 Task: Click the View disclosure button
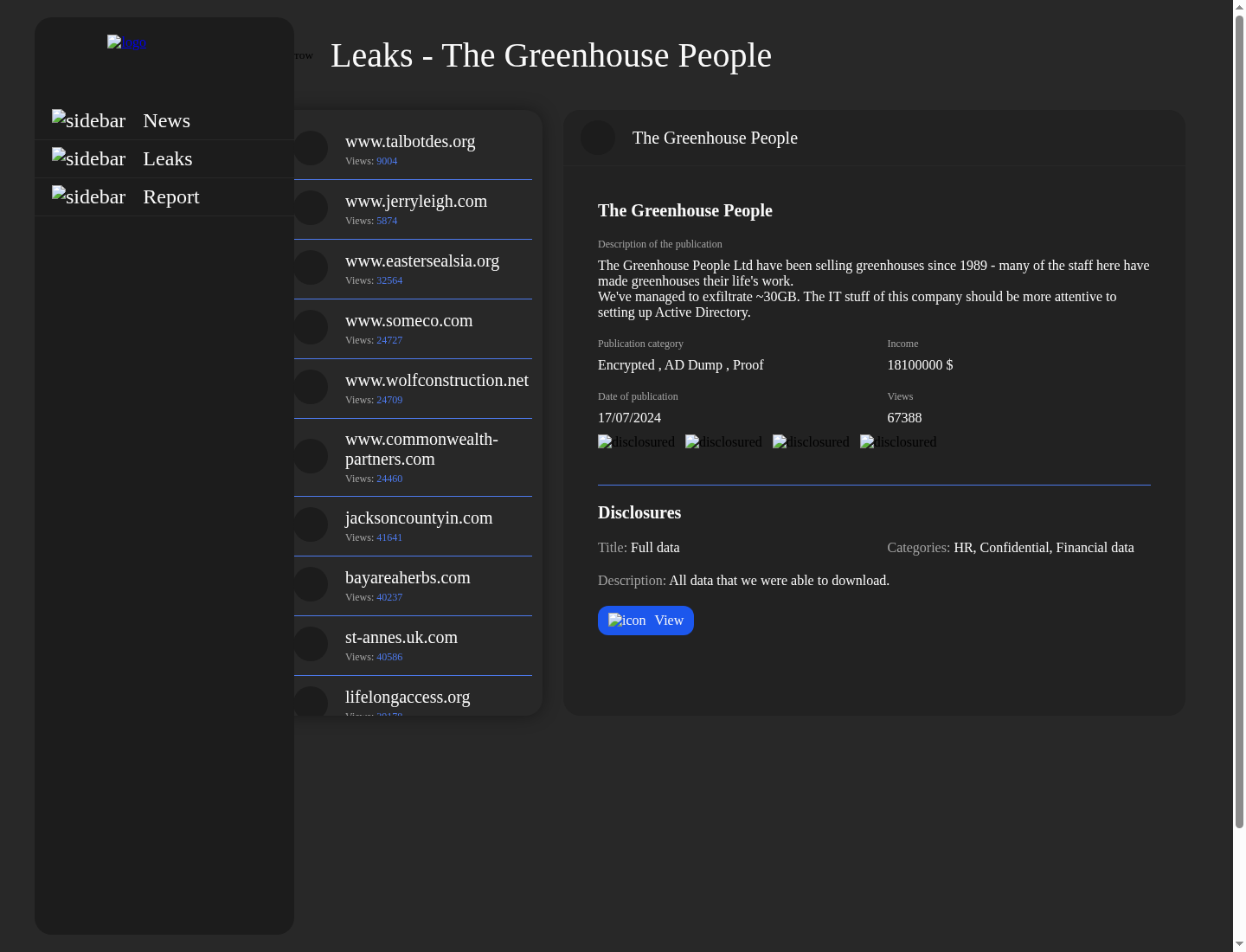(645, 621)
